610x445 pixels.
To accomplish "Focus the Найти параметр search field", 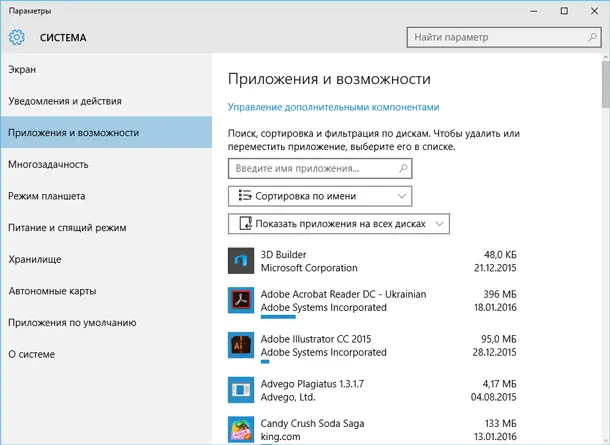I will [x=504, y=37].
